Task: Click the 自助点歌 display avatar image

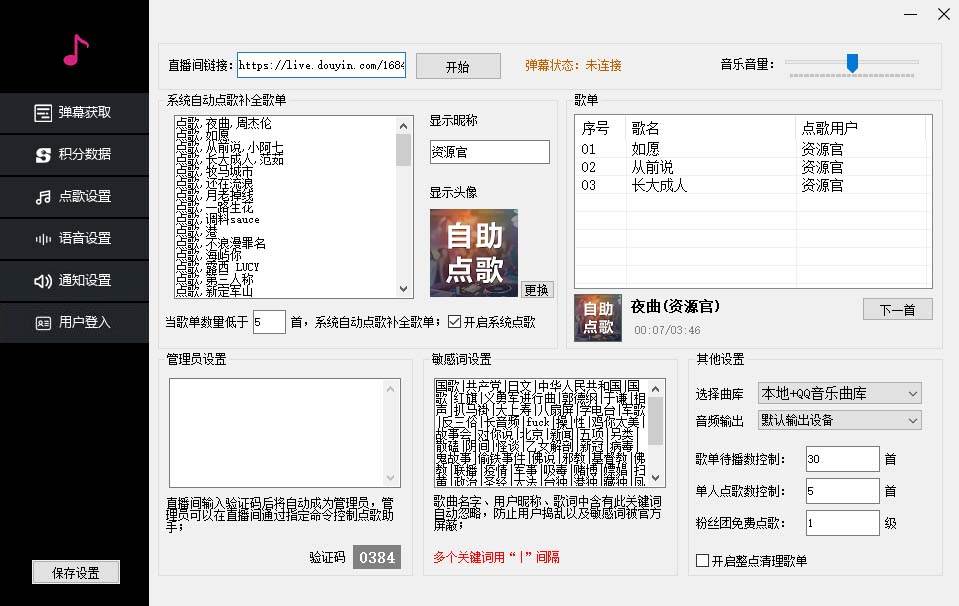Action: [x=473, y=251]
